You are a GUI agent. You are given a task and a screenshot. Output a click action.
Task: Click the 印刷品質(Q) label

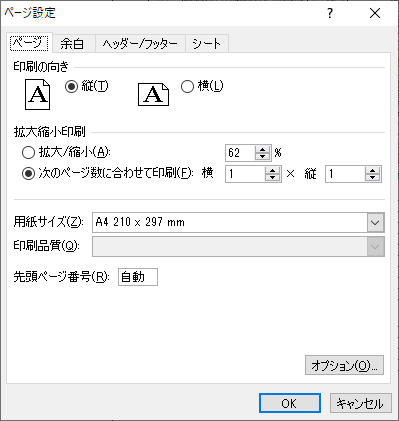click(46, 246)
